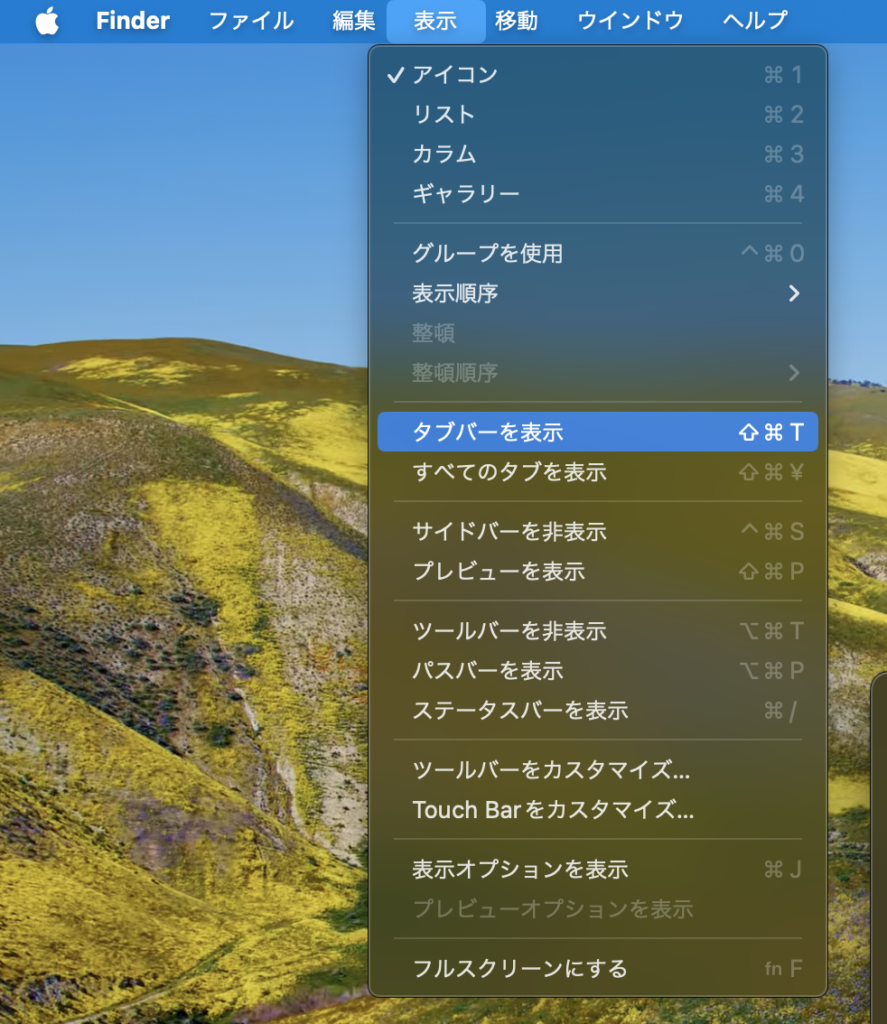The image size is (887, 1024).
Task: Show status bar with ステータスバーを表示
Action: tap(598, 711)
